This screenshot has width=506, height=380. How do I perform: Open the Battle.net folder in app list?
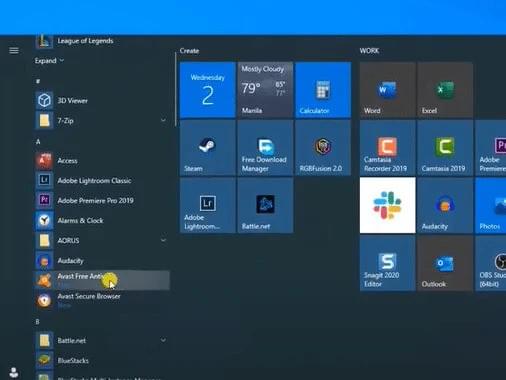point(102,340)
